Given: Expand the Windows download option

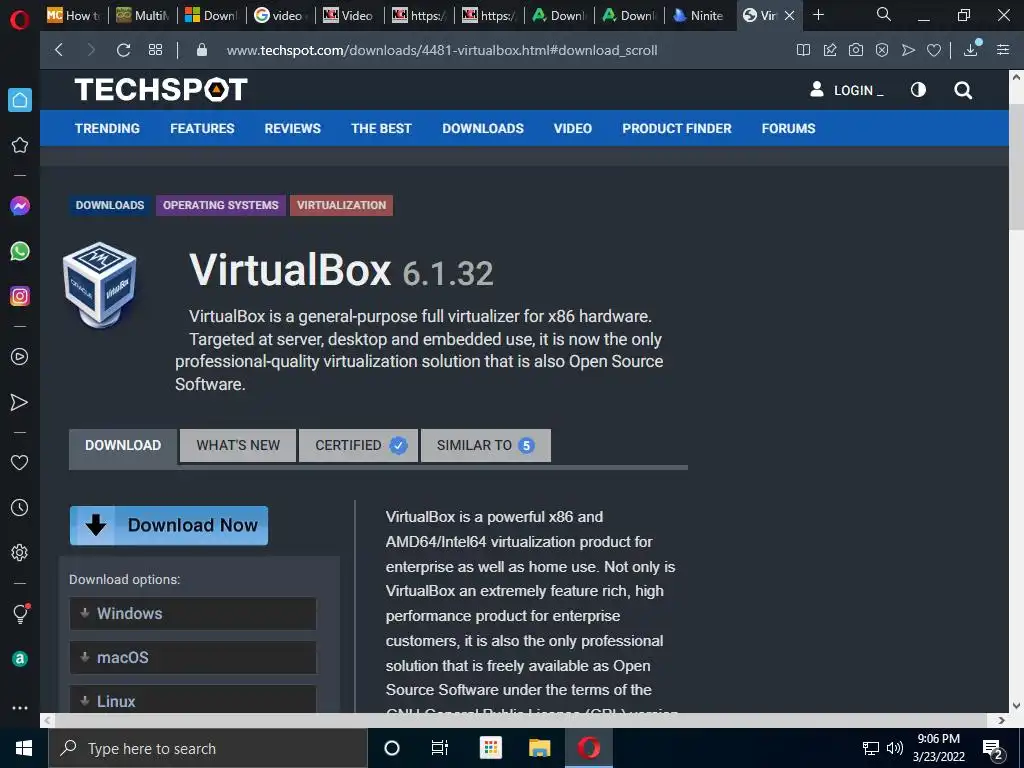Looking at the screenshot, I should point(193,613).
